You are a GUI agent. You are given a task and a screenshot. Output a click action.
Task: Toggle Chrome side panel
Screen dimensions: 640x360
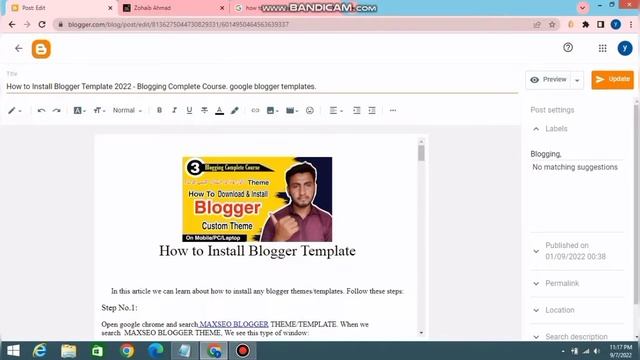(x=600, y=24)
